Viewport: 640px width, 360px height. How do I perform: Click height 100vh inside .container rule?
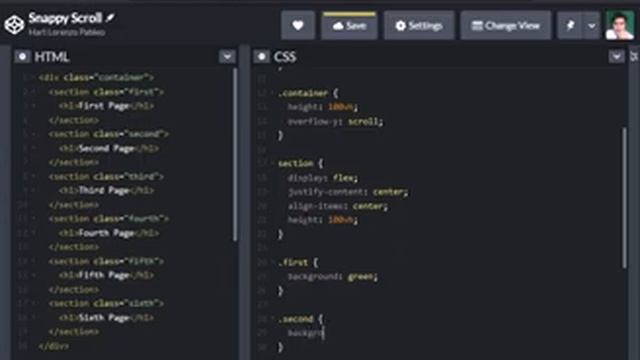[x=323, y=107]
